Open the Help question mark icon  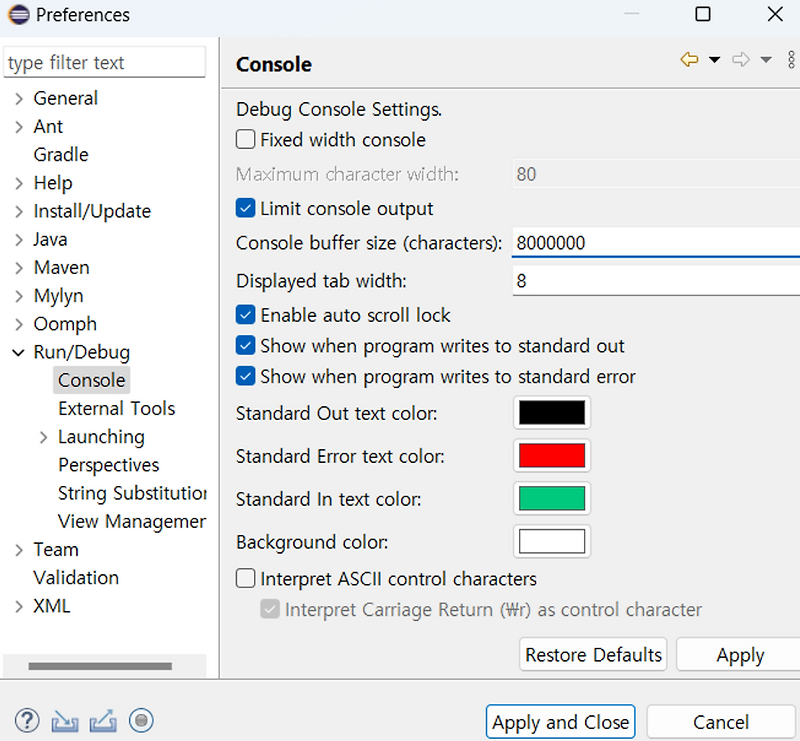point(27,721)
